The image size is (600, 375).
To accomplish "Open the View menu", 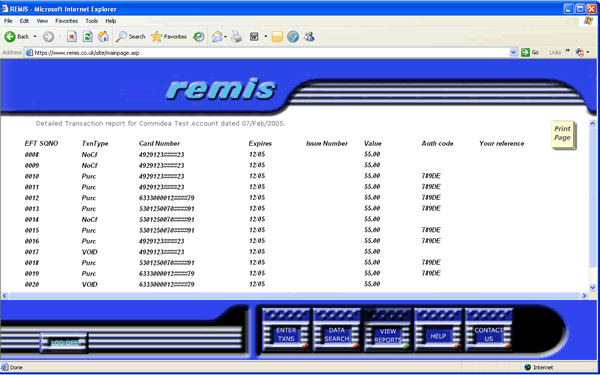I will point(42,21).
